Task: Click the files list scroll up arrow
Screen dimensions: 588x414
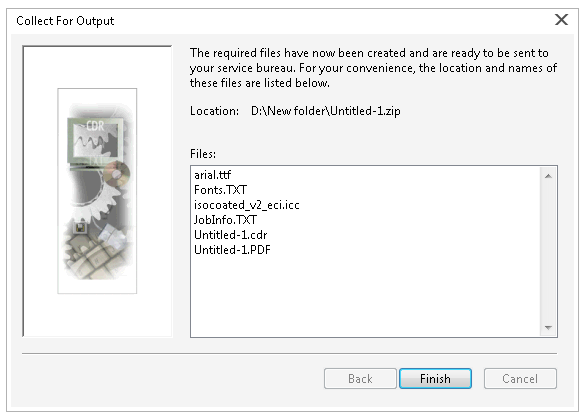Action: (548, 176)
